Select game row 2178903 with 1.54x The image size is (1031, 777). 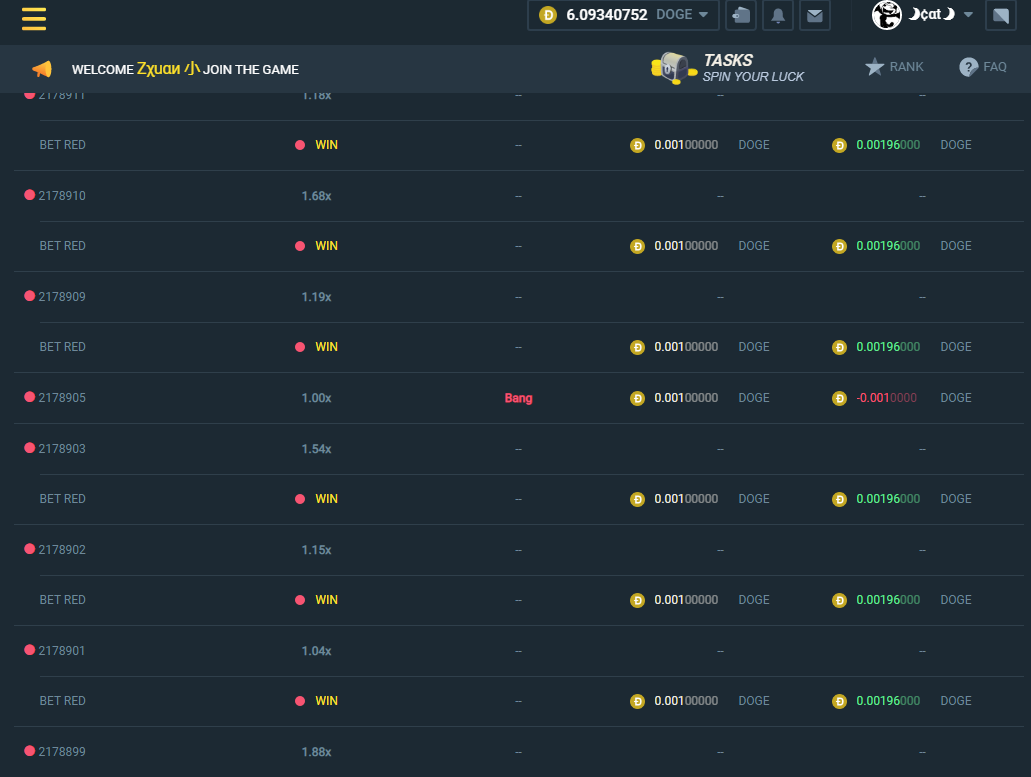click(316, 449)
